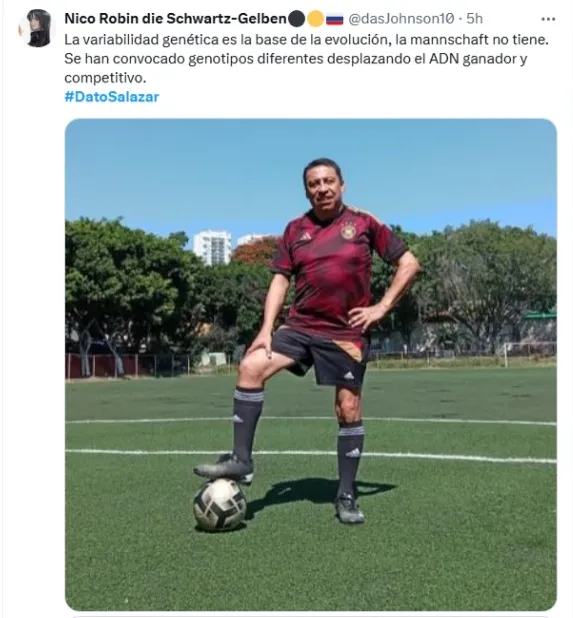The height and width of the screenshot is (618, 573).
Task: Click the profile avatar of Nico Robin
Action: click(37, 28)
